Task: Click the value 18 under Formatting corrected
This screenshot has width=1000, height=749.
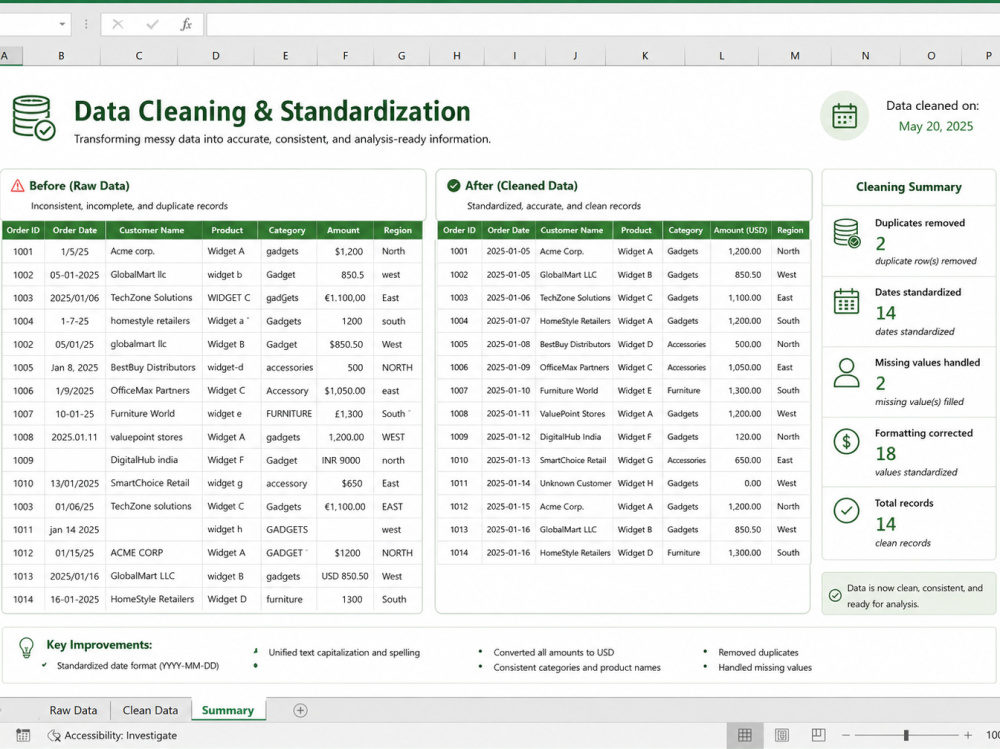Action: (885, 454)
